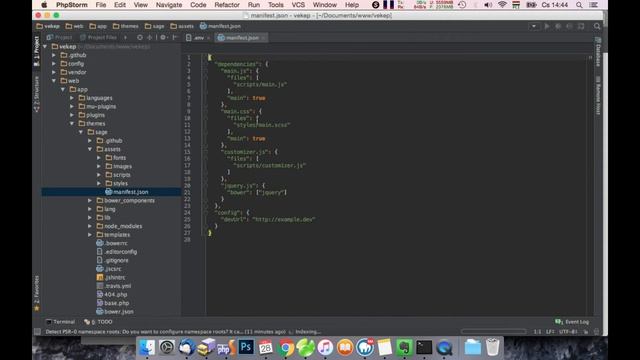Click the assets breadcrumb in navigation bar
This screenshot has height=360, width=640.
(x=182, y=26)
